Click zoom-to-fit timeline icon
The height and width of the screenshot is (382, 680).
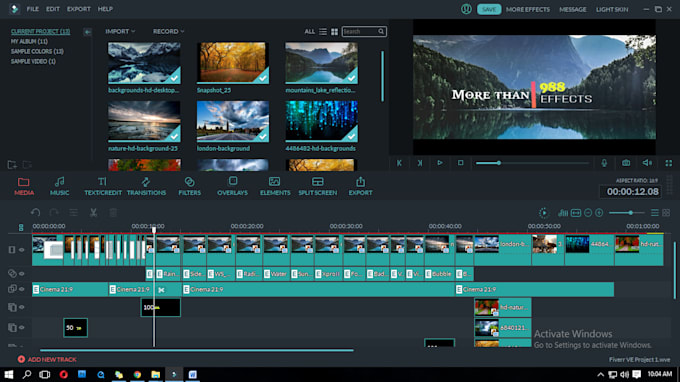[x=576, y=213]
